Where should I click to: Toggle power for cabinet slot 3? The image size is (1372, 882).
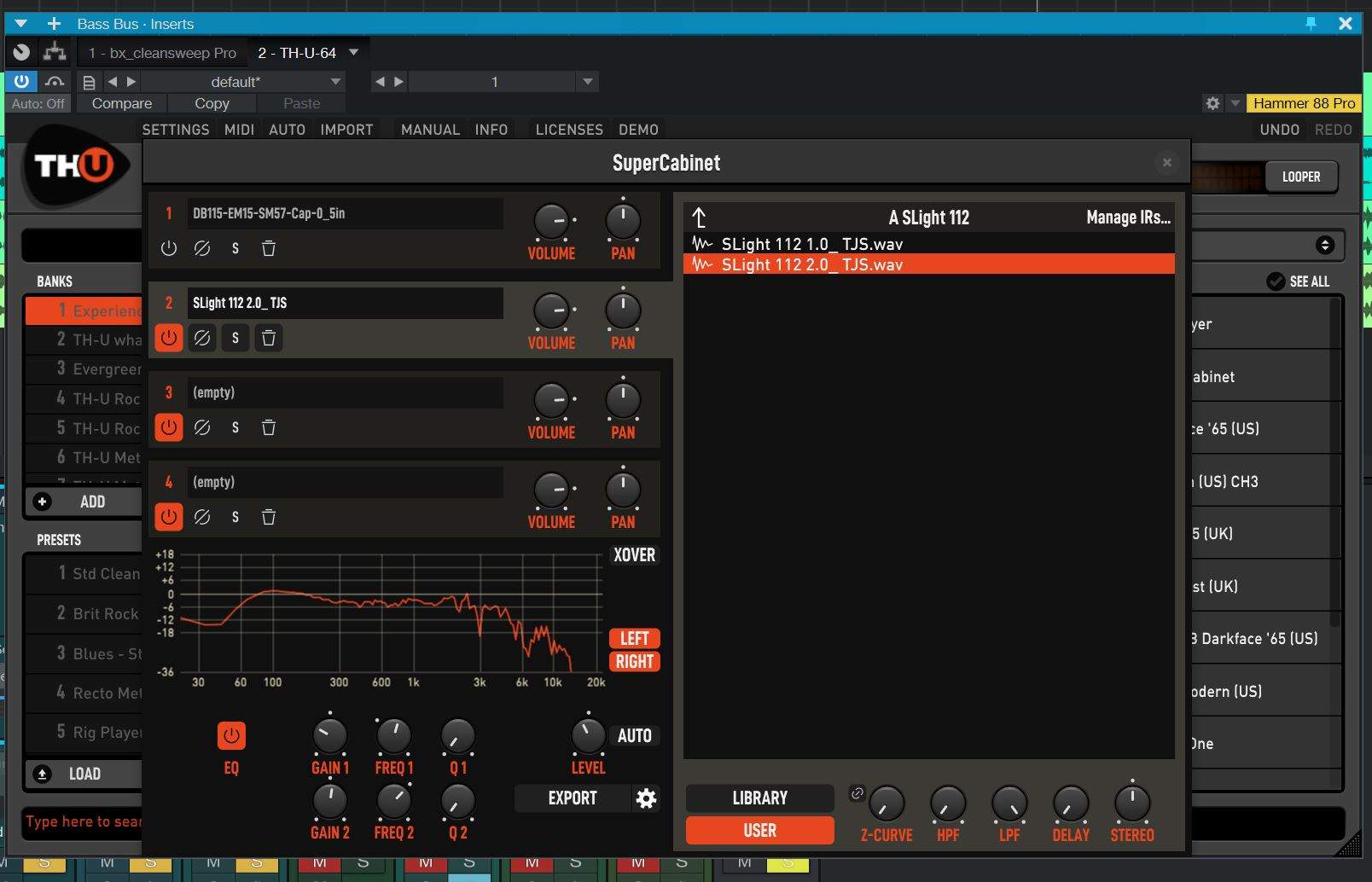pyautogui.click(x=169, y=427)
